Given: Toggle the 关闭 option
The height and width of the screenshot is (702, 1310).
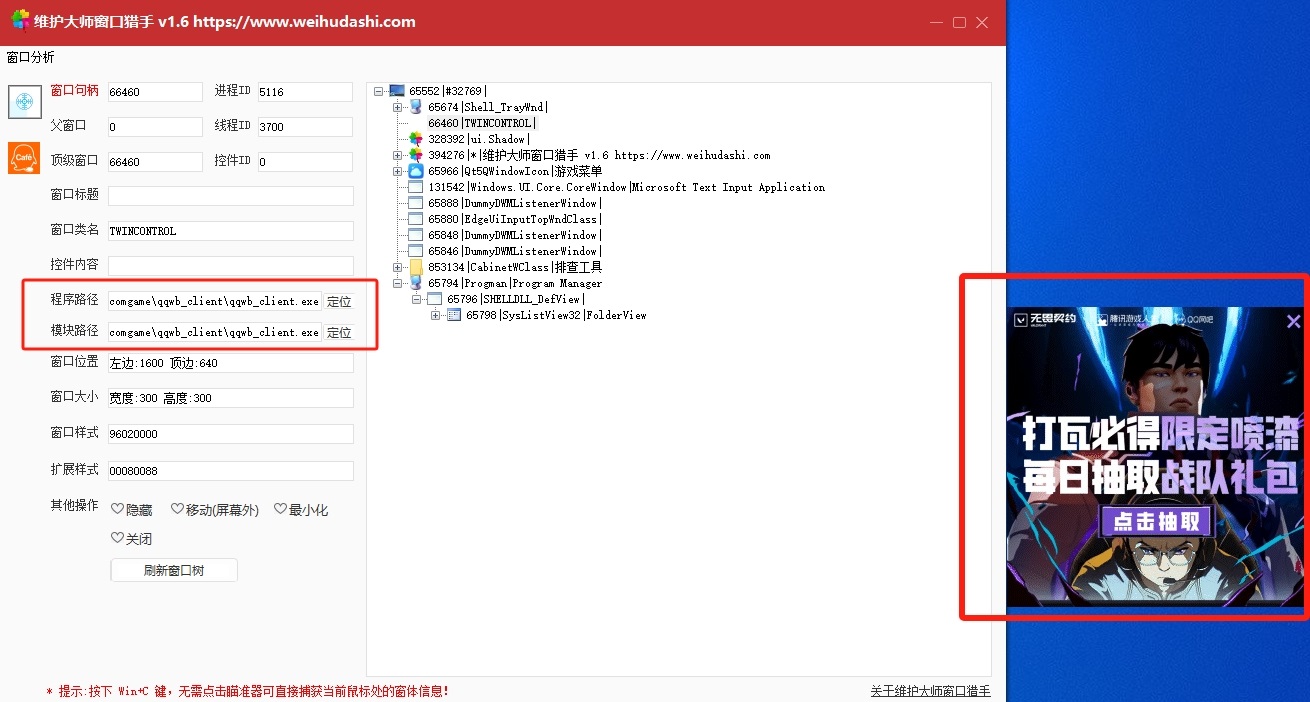Looking at the screenshot, I should pyautogui.click(x=132, y=539).
